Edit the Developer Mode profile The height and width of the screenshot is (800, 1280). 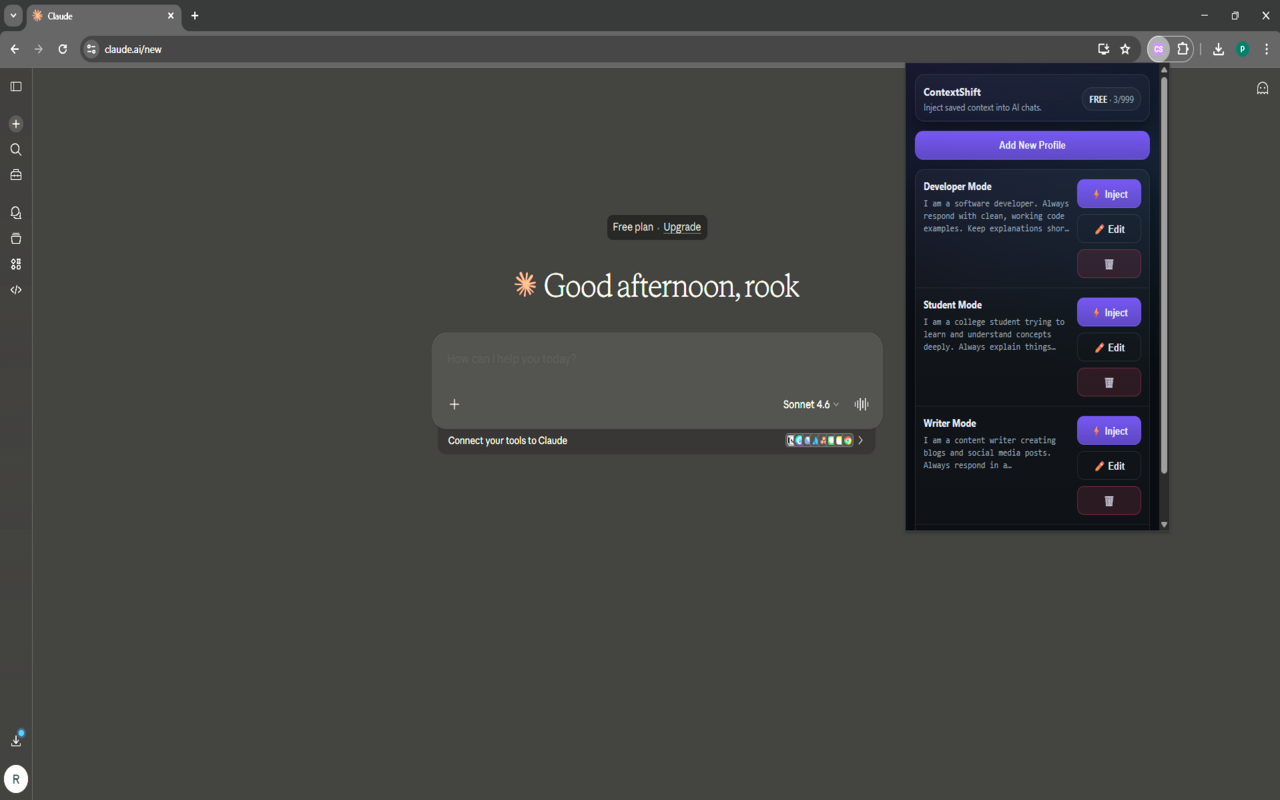click(1109, 229)
